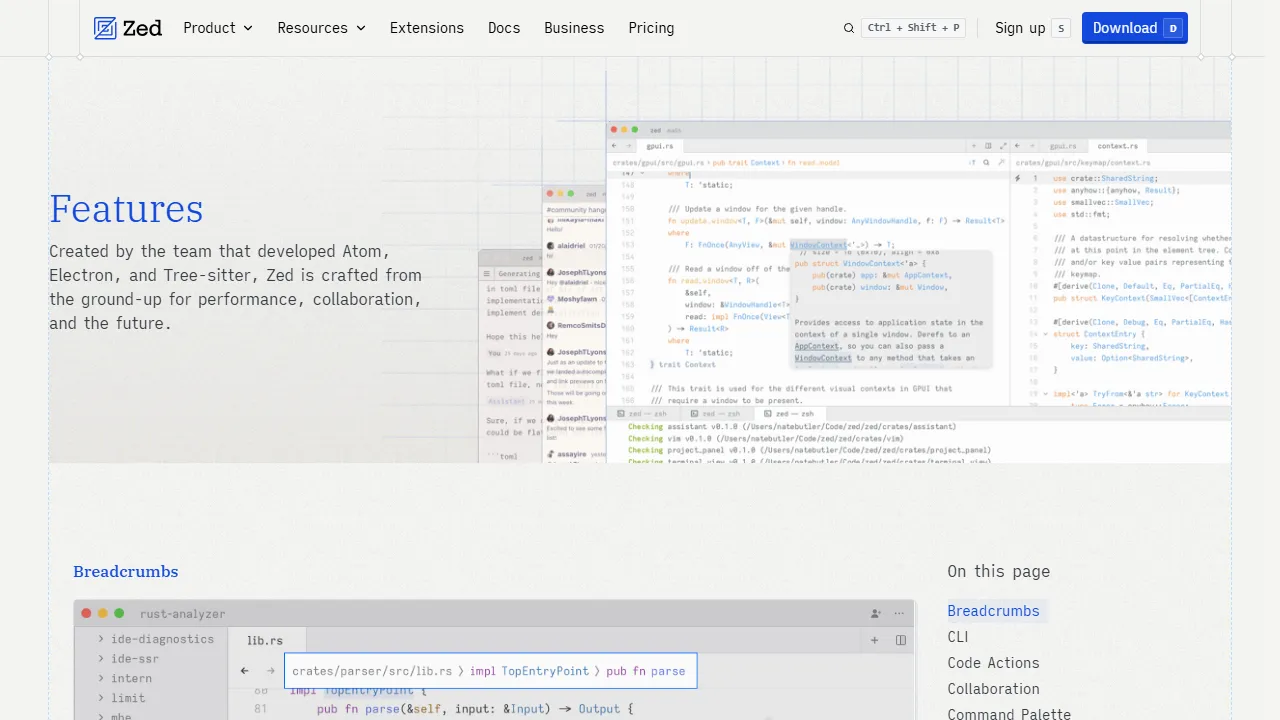
Task: Click the pub fn parse breadcrumb segment
Action: 646,671
